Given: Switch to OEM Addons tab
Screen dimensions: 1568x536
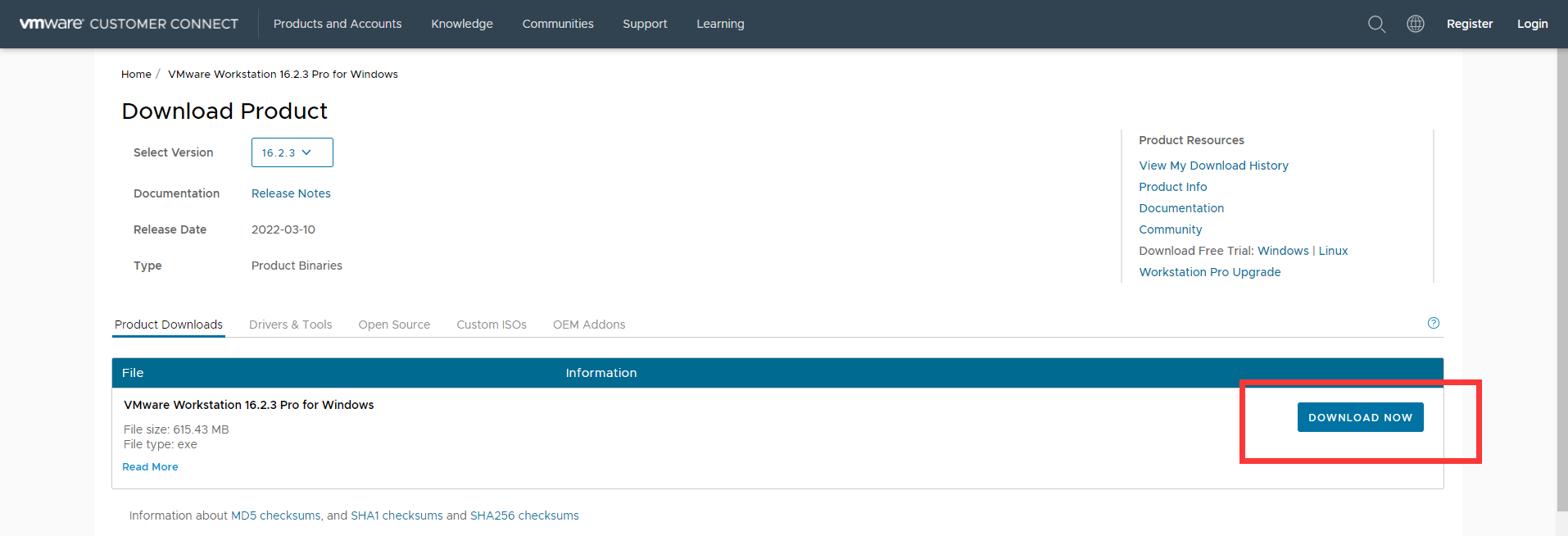Looking at the screenshot, I should click(589, 325).
